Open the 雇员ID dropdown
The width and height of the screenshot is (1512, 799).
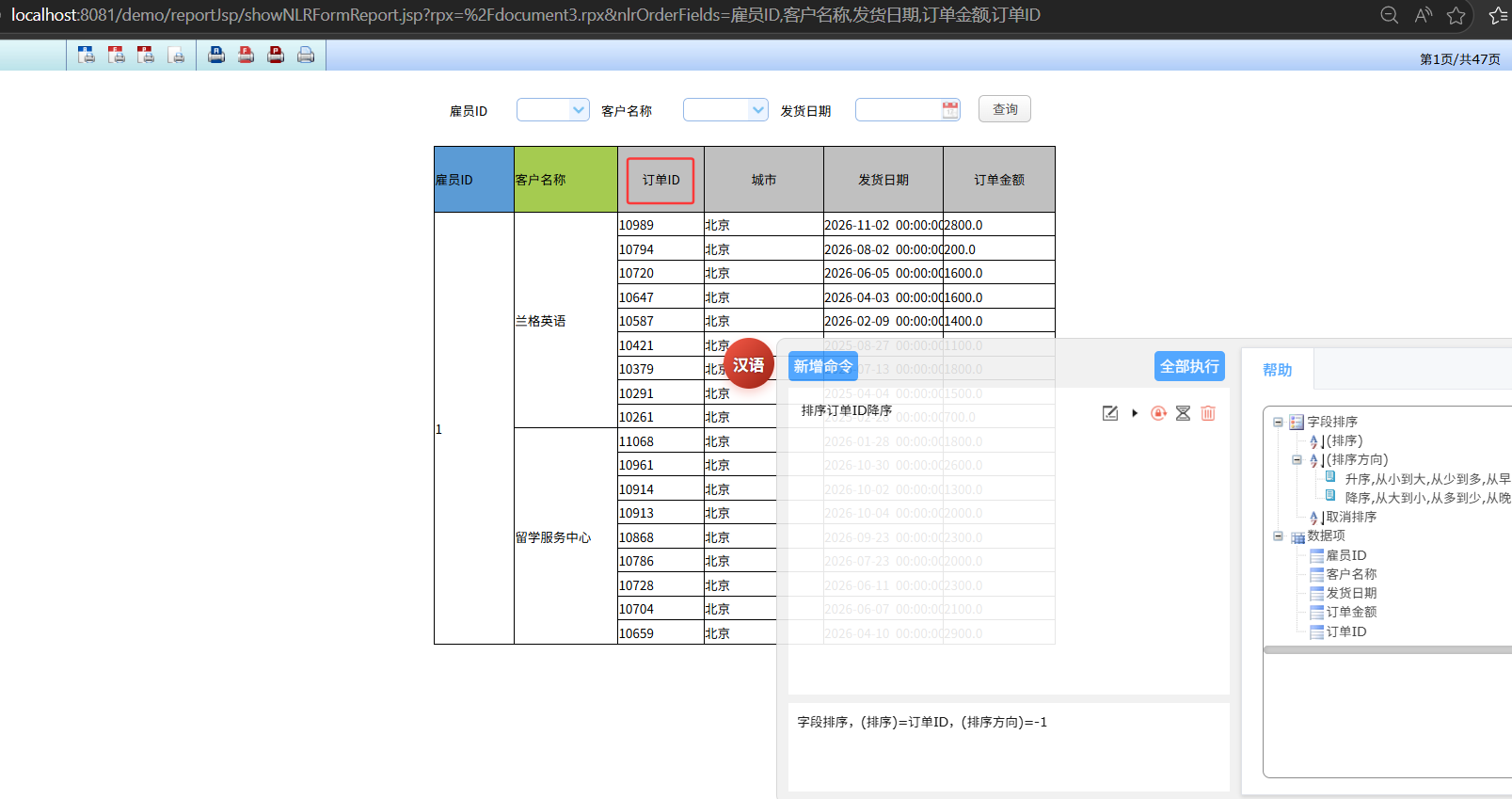578,110
